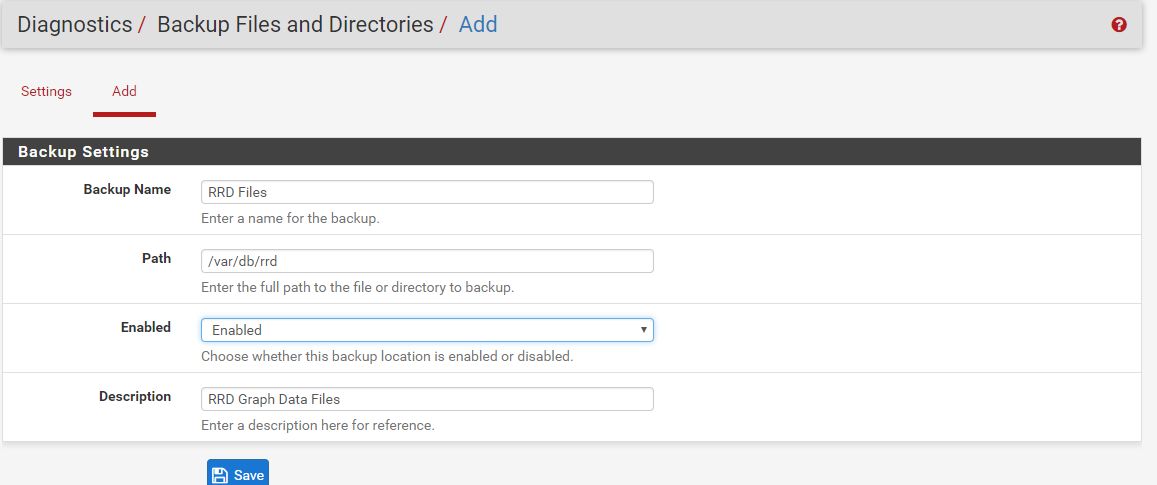Click into the Path input field
This screenshot has height=485, width=1157.
pos(426,261)
